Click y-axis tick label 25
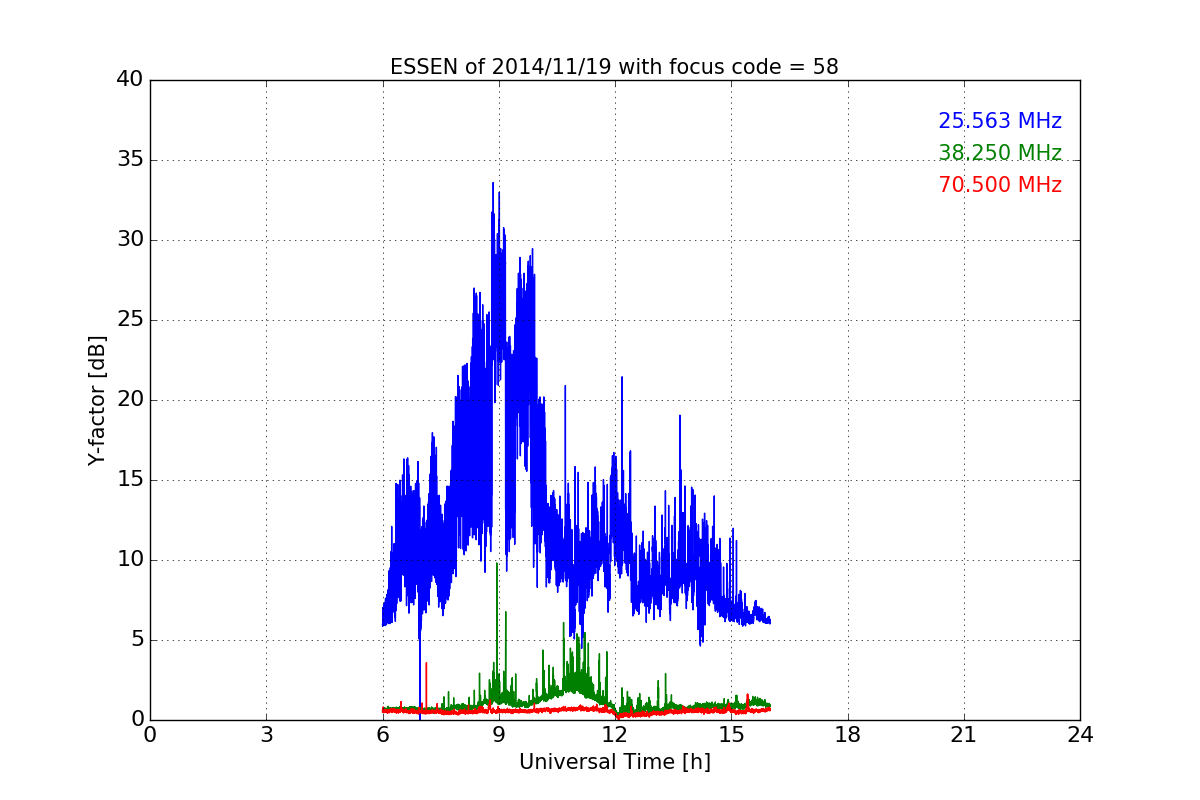 coord(130,320)
